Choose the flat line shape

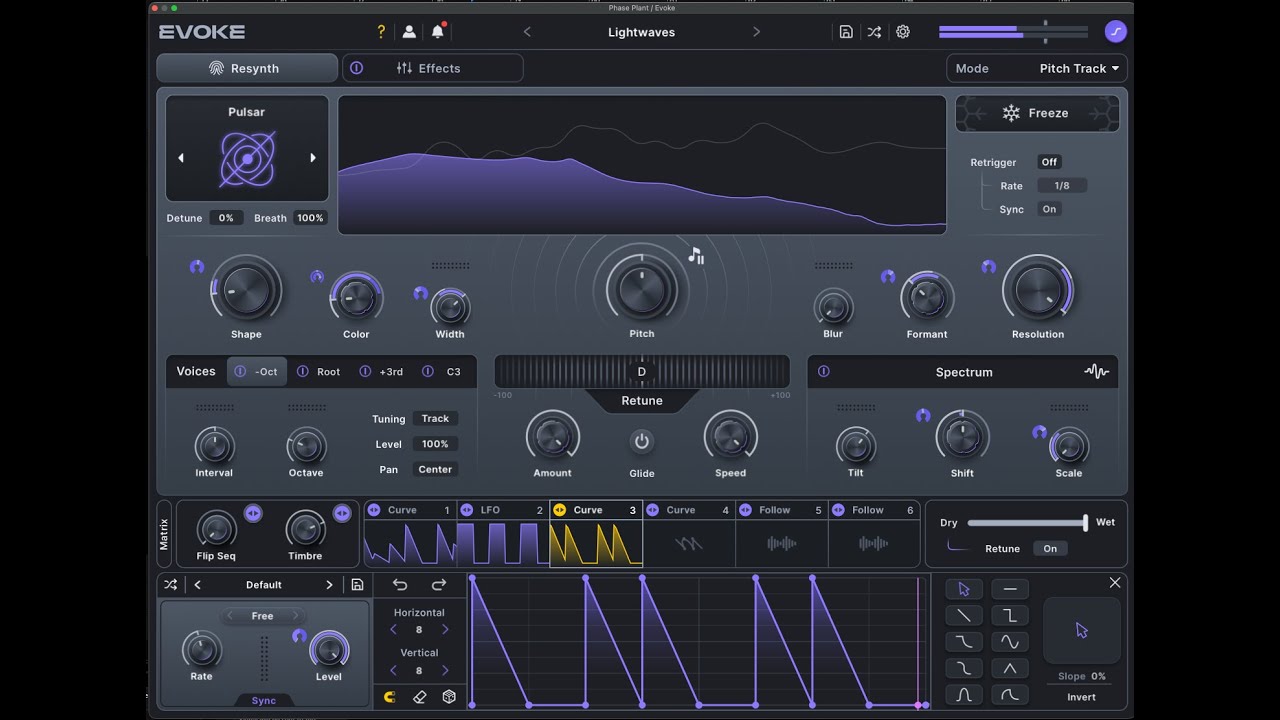(1010, 589)
